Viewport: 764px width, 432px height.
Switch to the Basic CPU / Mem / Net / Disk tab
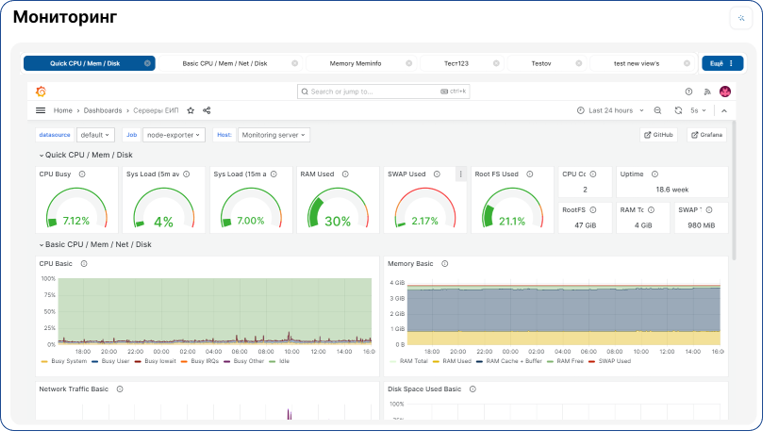[225, 63]
